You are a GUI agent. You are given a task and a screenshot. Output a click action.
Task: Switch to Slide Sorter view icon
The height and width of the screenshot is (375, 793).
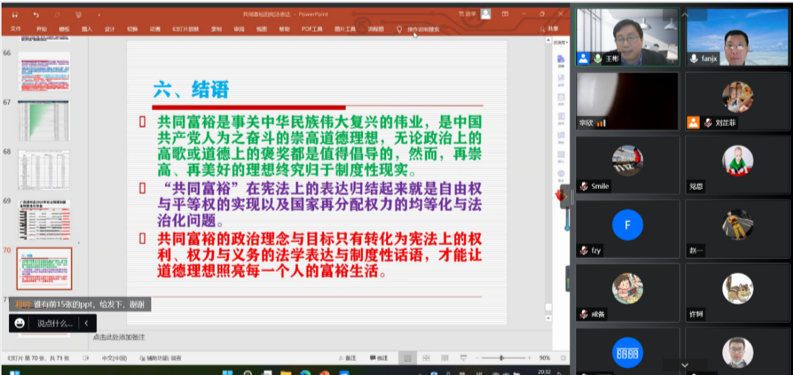click(426, 358)
